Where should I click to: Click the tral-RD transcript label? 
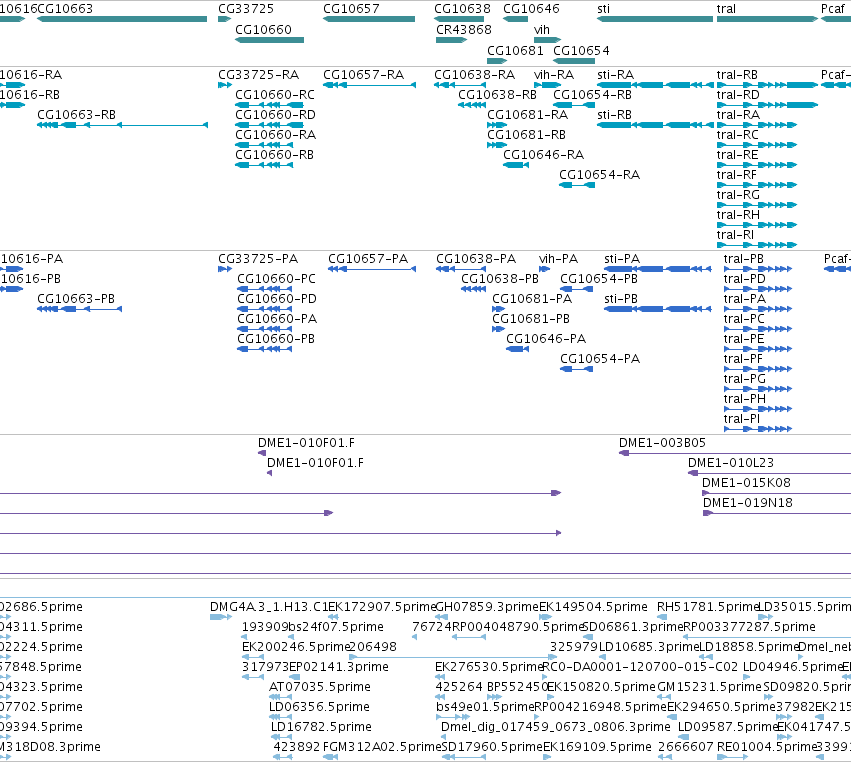click(738, 95)
